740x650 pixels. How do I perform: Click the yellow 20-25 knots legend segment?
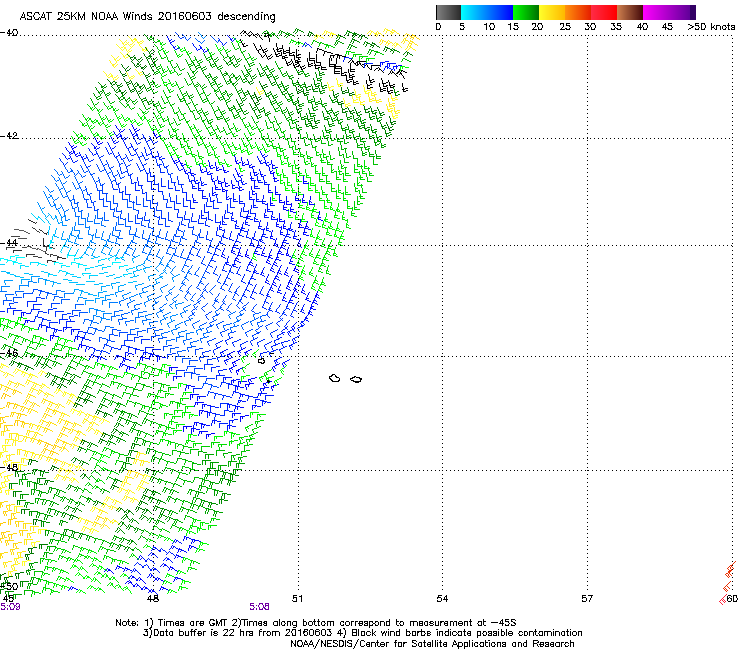coord(552,12)
